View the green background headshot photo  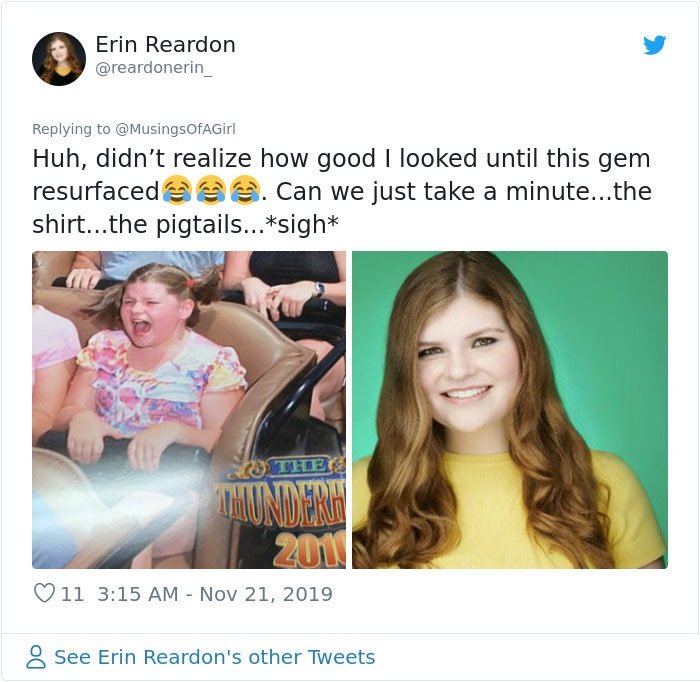click(x=510, y=410)
